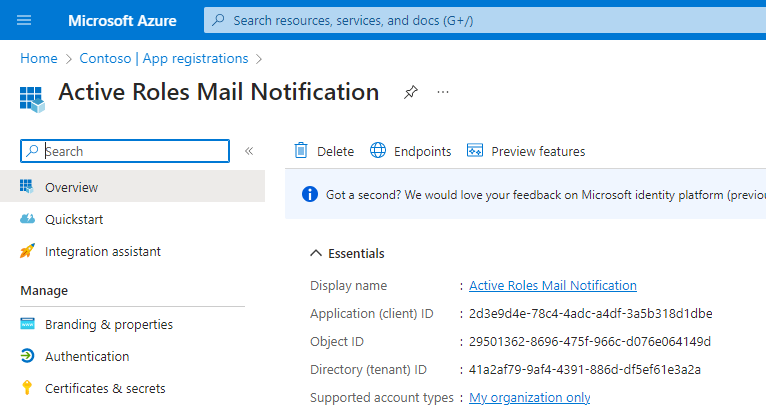
Task: Open Contoso | App registrations breadcrumb
Action: pyautogui.click(x=164, y=58)
